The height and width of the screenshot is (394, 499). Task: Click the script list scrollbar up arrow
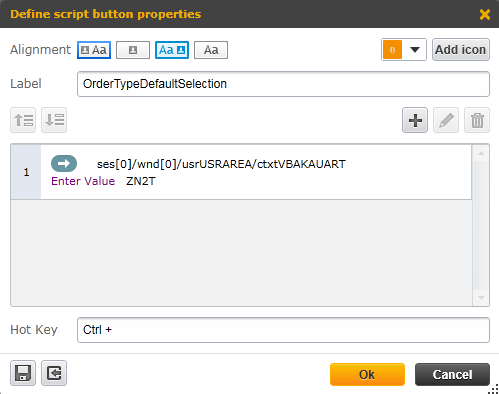pyautogui.click(x=481, y=153)
